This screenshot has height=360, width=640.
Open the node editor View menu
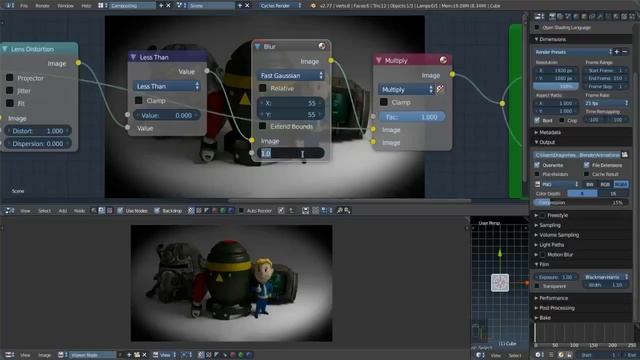pyautogui.click(x=25, y=211)
